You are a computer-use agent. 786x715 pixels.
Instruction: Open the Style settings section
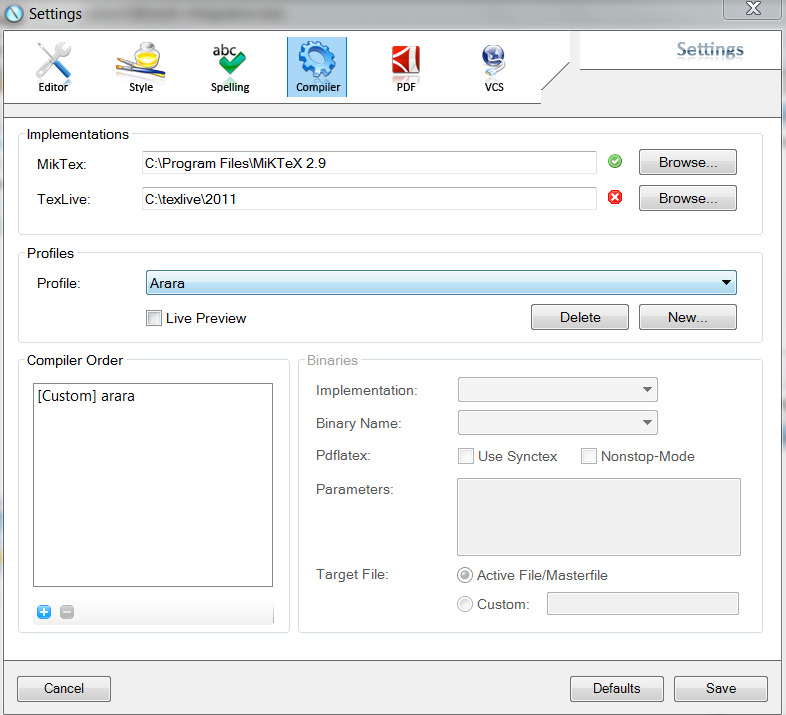(141, 67)
